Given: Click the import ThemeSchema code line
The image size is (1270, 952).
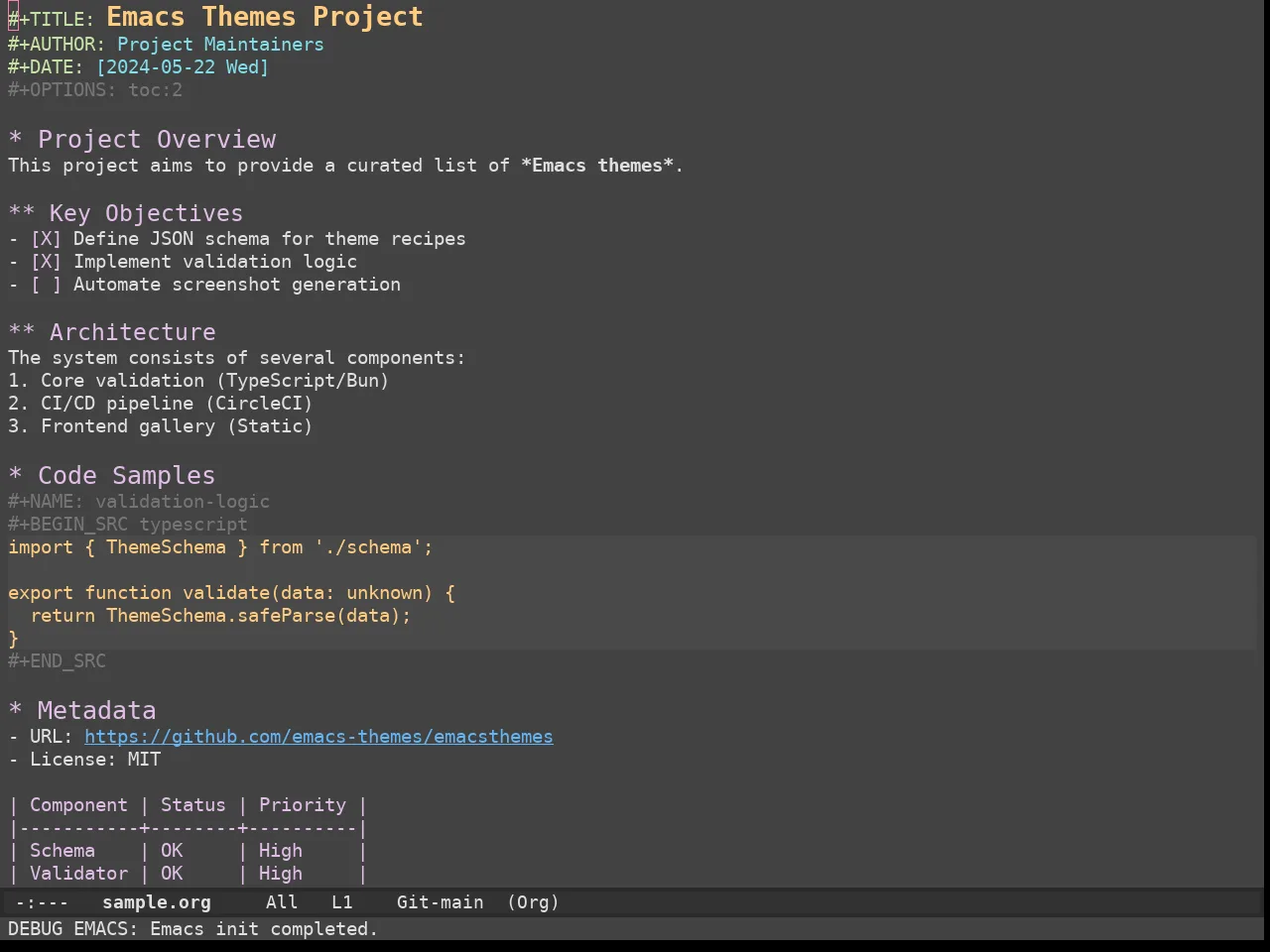Looking at the screenshot, I should point(220,547).
